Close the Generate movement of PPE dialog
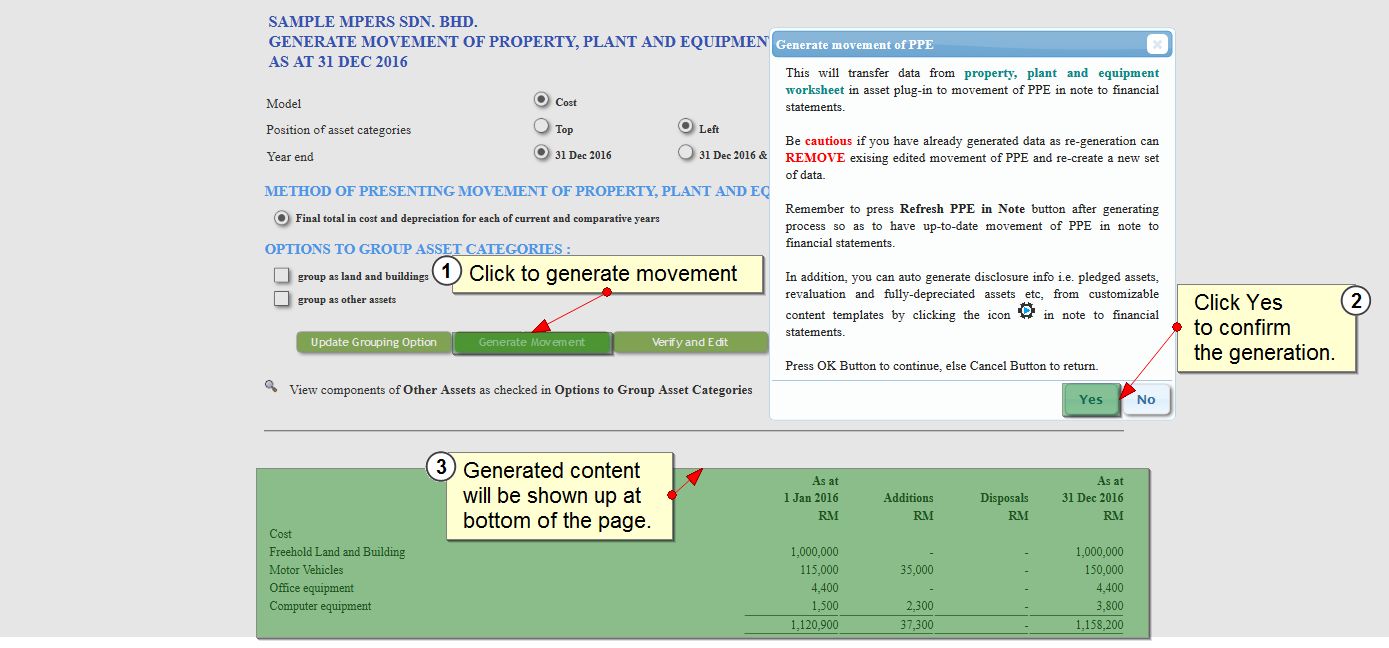Viewport: 1389px width, 648px height. 1156,44
